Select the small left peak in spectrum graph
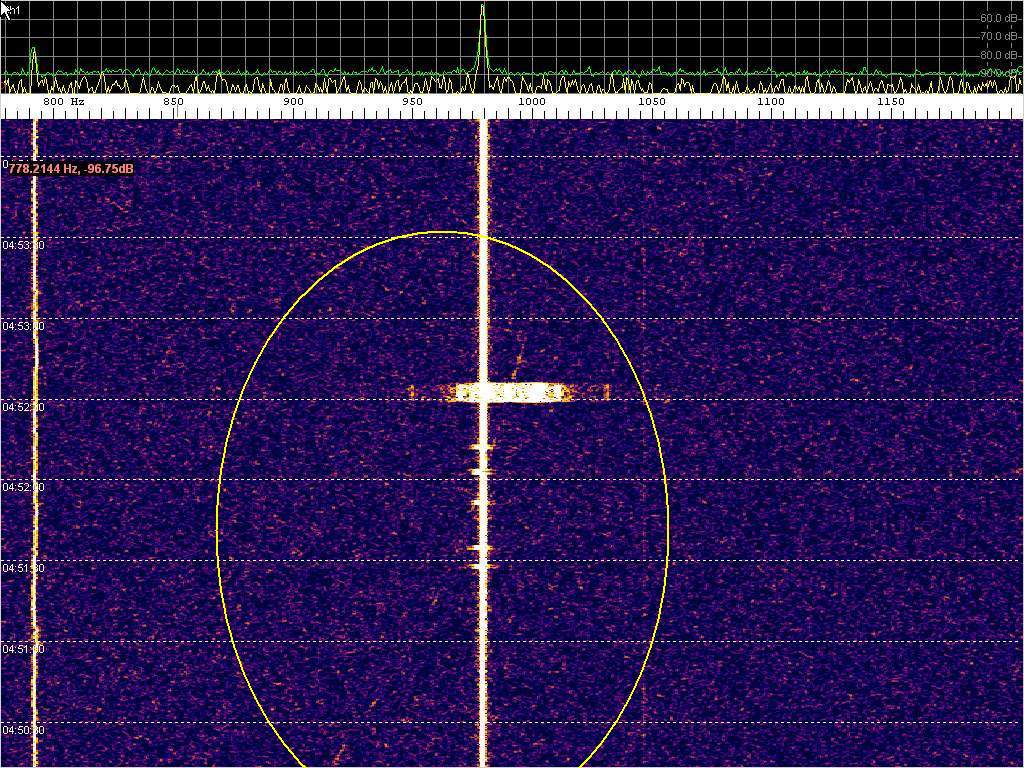Screen dimensions: 1024x768 coord(33,52)
